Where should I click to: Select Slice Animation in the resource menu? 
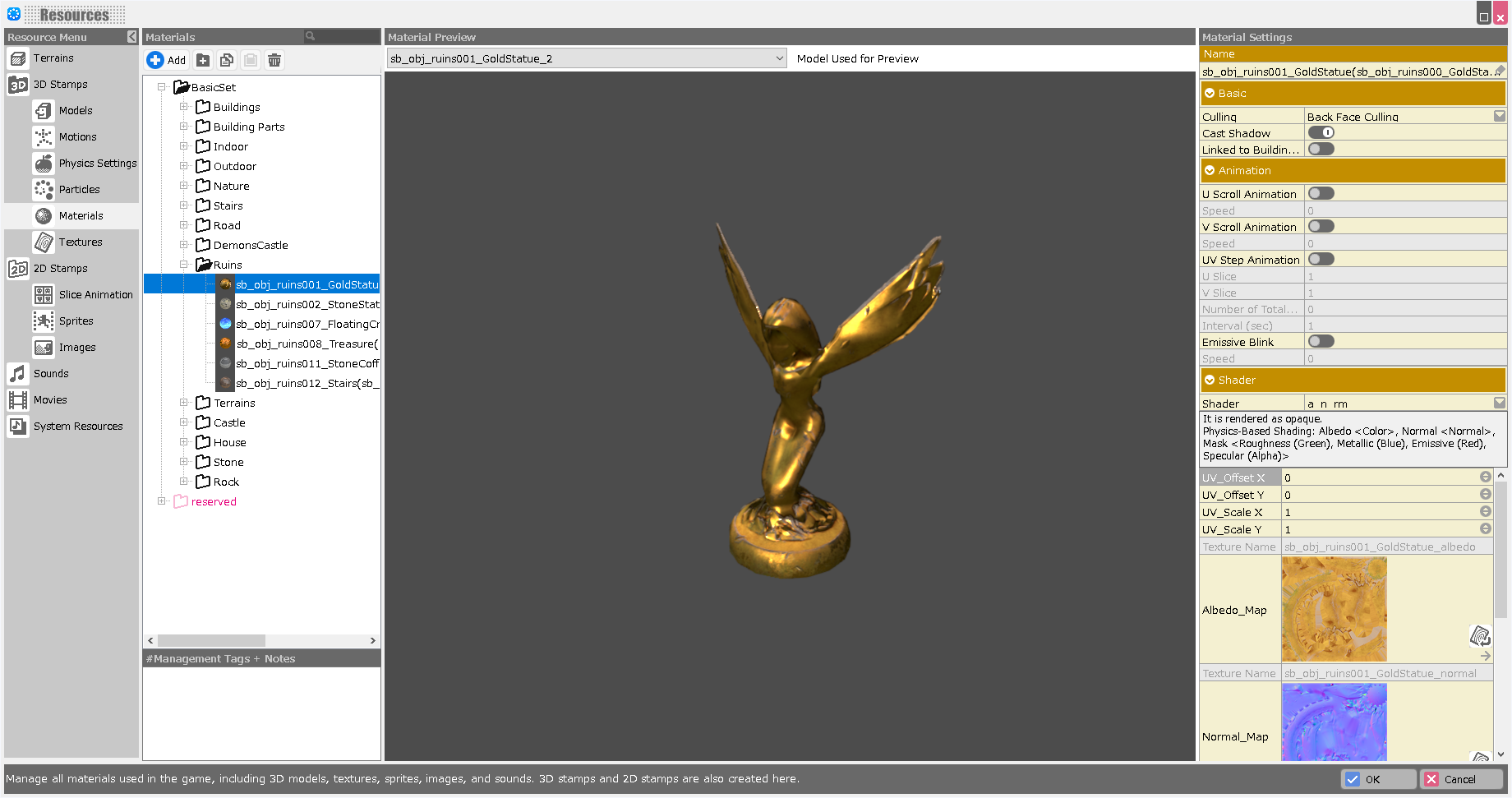click(95, 295)
